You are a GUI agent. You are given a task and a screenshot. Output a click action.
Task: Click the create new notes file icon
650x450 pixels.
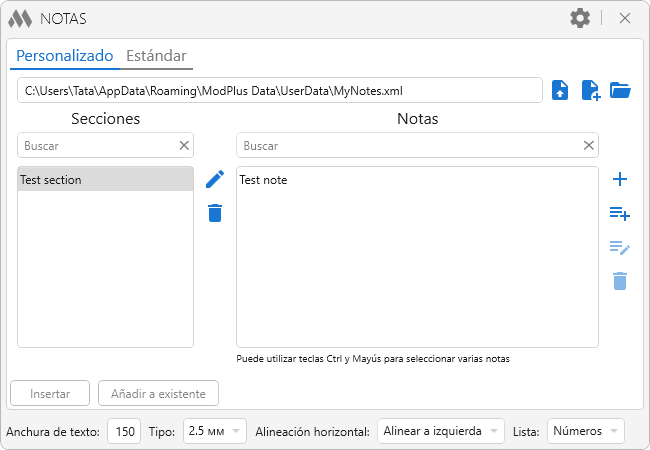click(591, 90)
